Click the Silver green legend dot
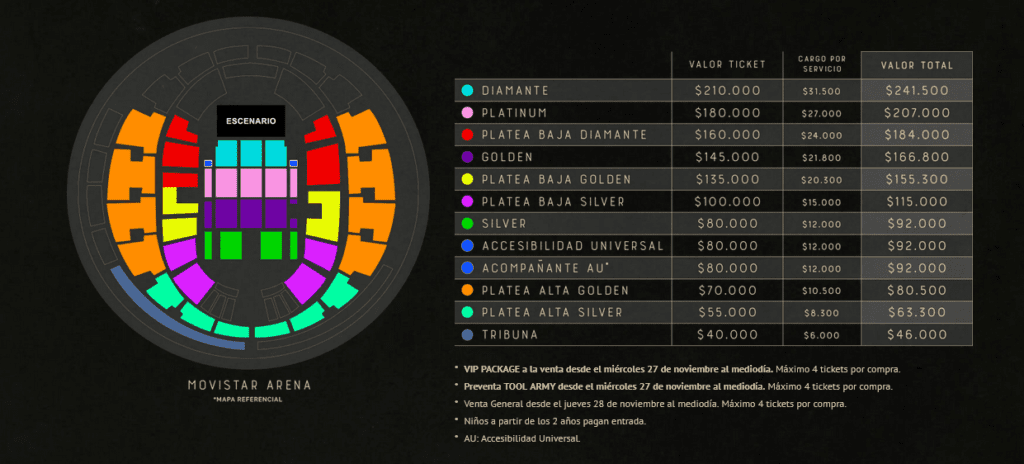Screen dimensions: 1024x464 (x=467, y=223)
